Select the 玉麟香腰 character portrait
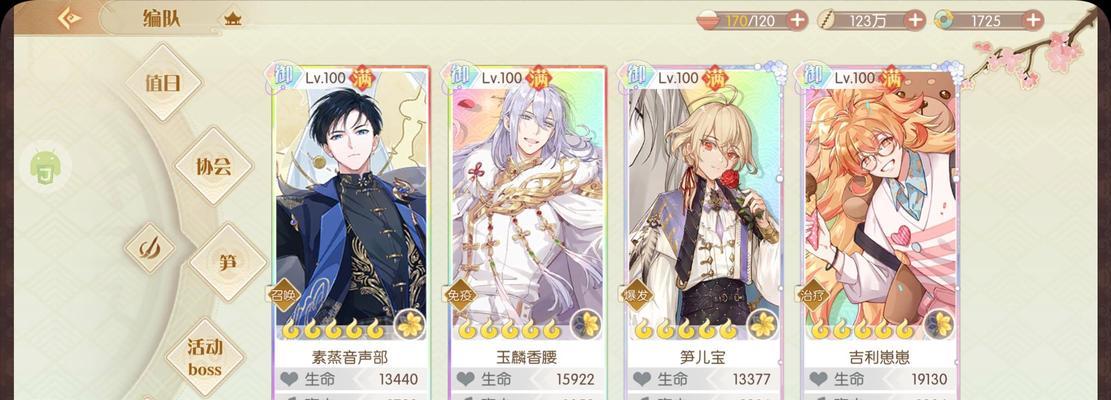Viewport: 1111px width, 400px height. [x=528, y=205]
